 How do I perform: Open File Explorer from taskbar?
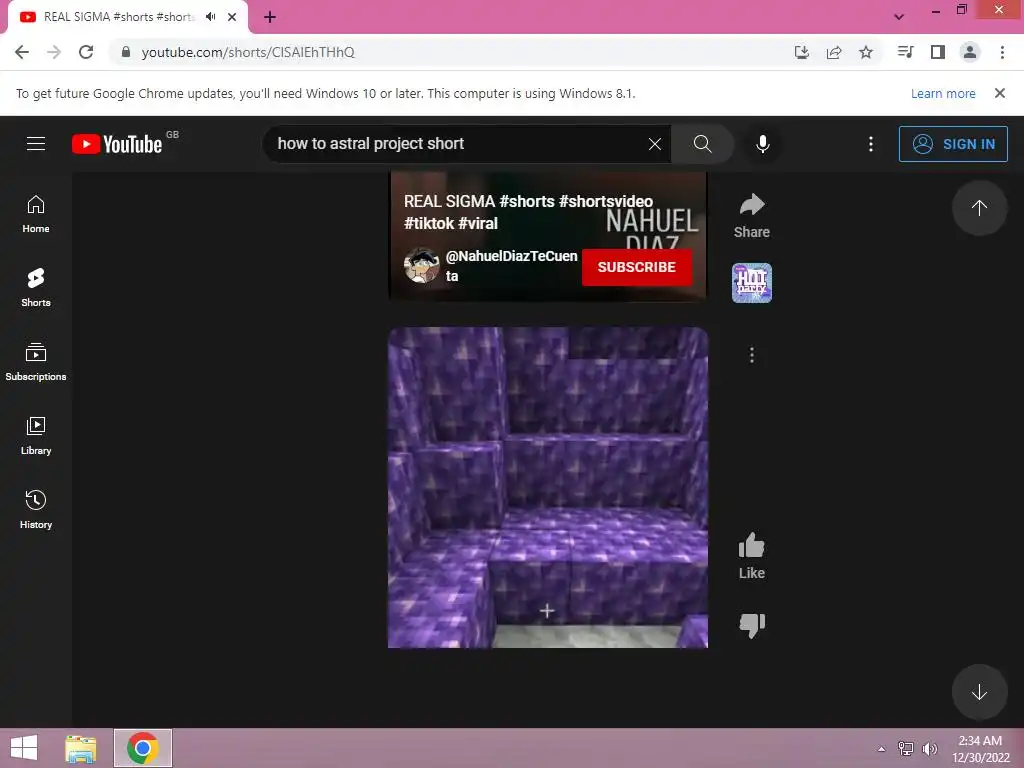click(81, 748)
